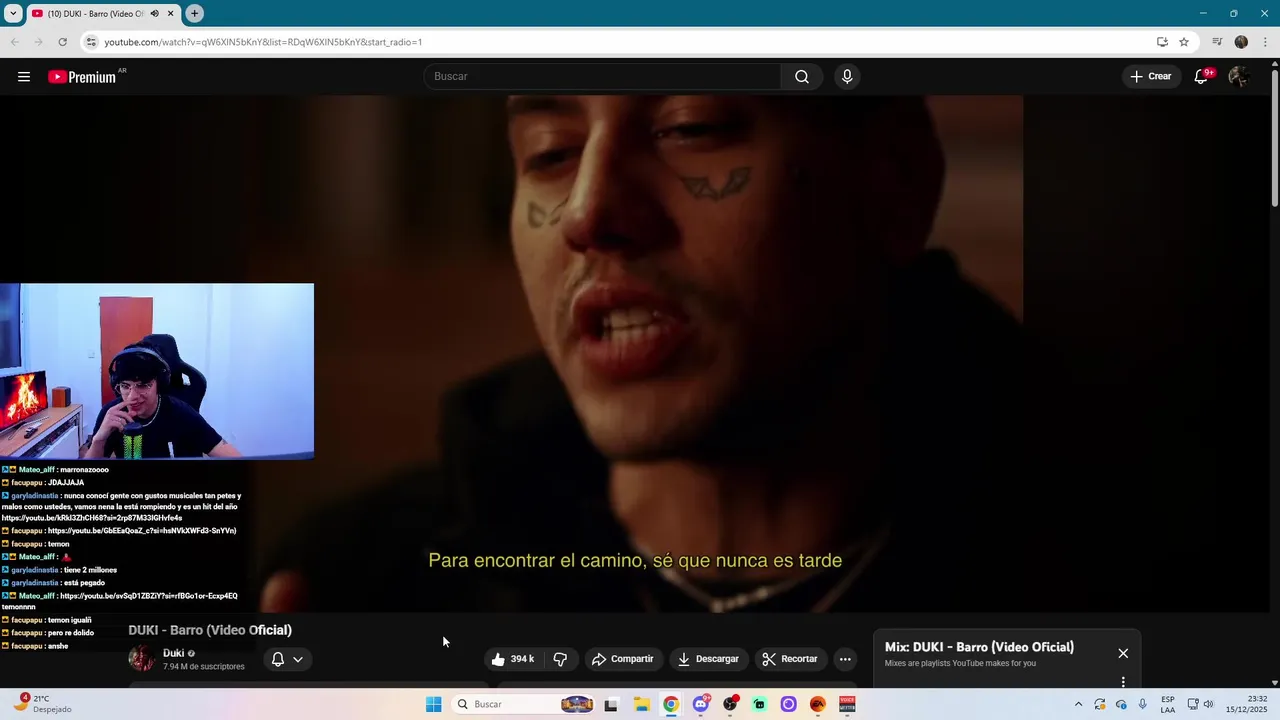Open a new Chrome tab
1280x720 pixels.
[x=194, y=13]
